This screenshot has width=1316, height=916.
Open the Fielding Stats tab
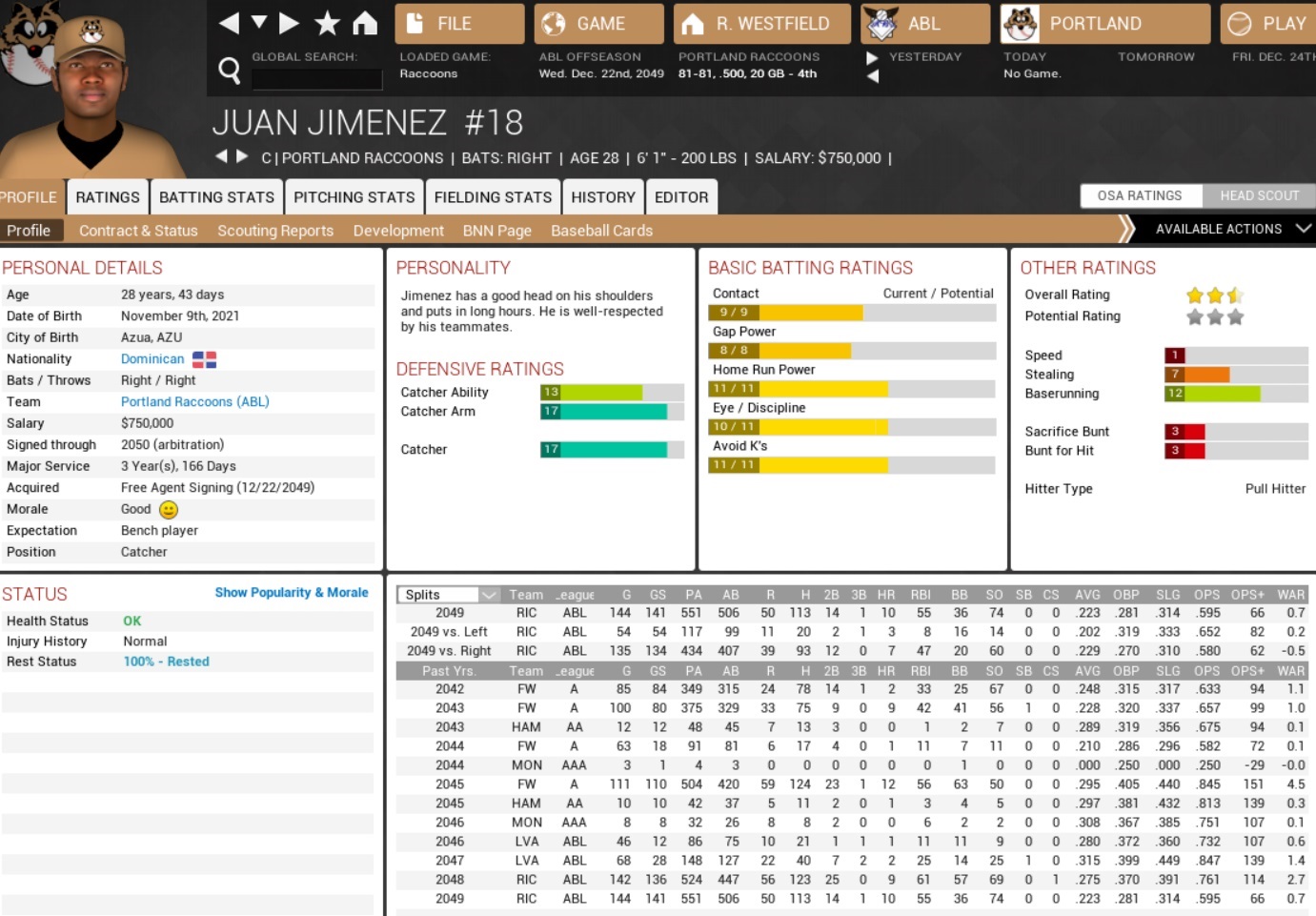(493, 197)
